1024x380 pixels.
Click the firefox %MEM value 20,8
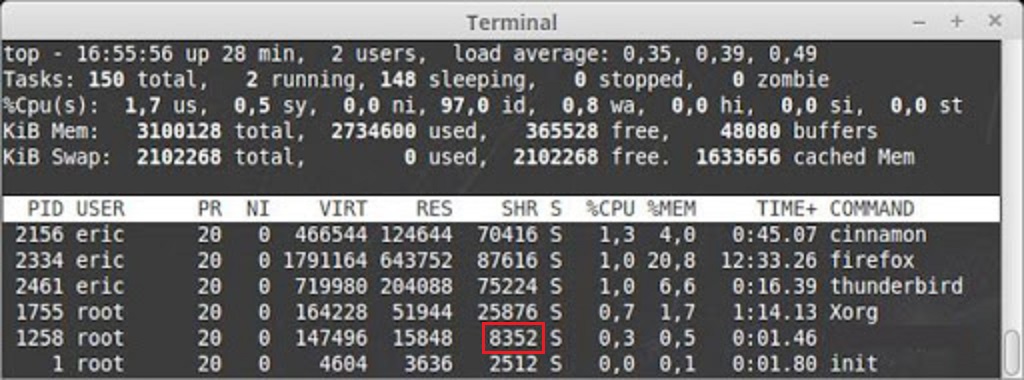coord(671,261)
